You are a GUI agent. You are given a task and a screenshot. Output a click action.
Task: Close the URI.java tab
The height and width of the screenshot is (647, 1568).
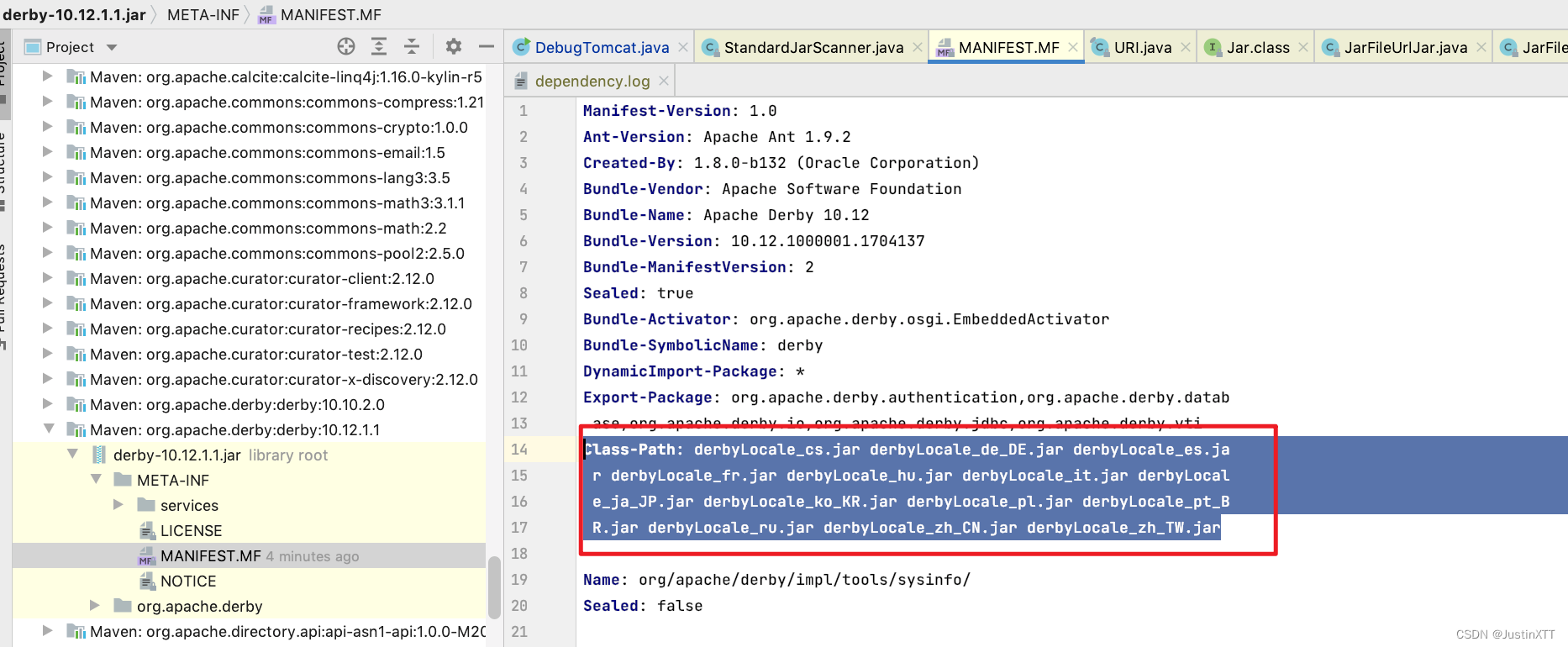tap(1185, 48)
